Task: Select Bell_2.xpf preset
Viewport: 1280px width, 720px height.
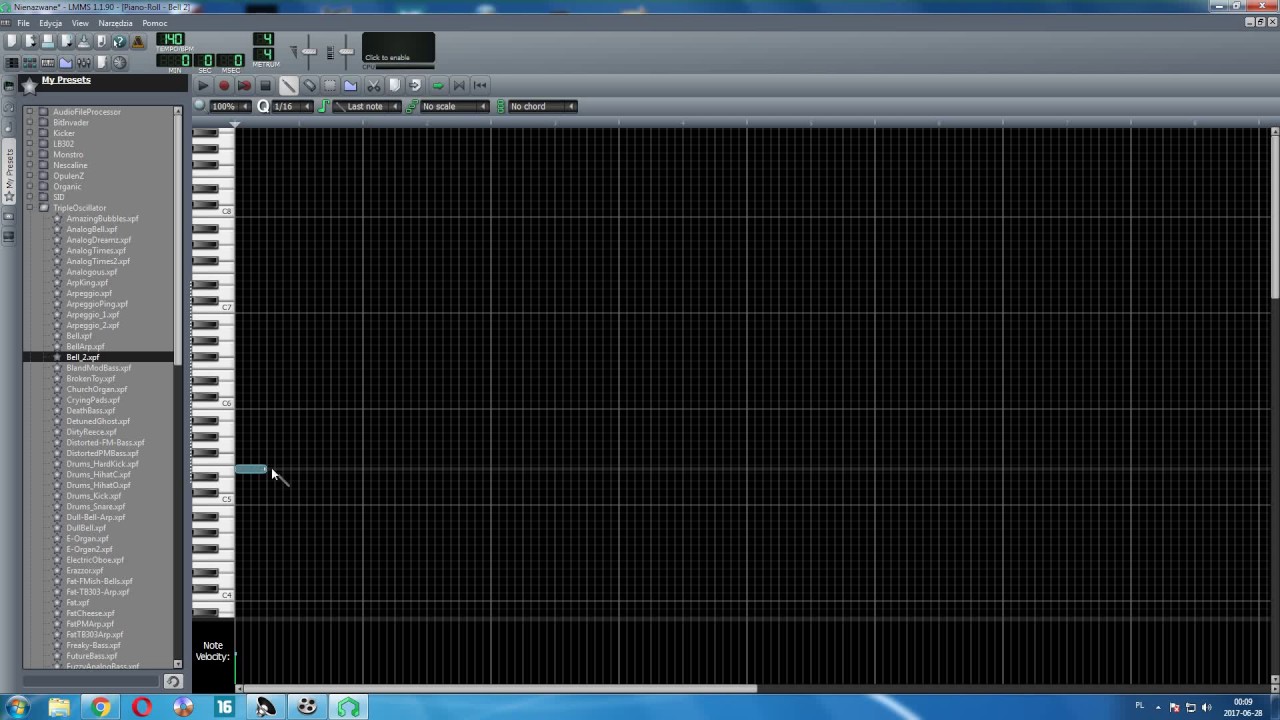Action: [x=83, y=357]
